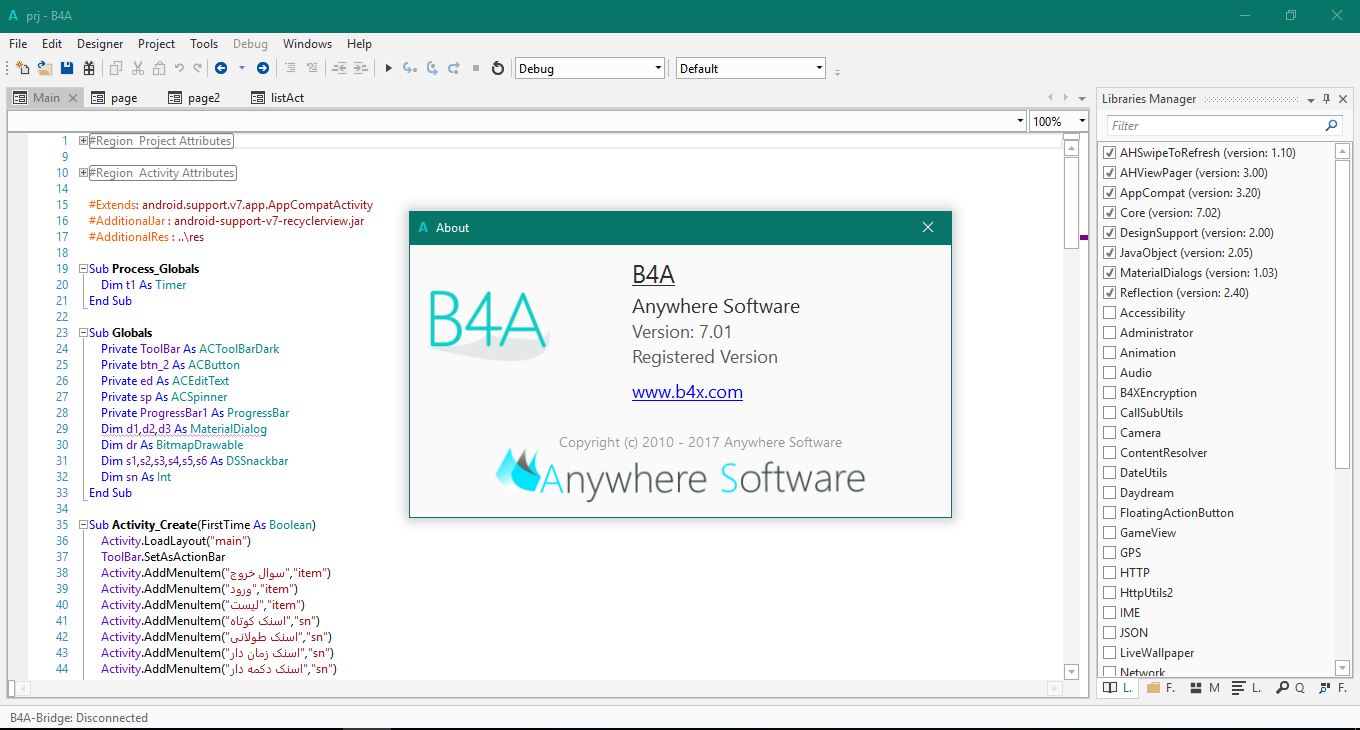The image size is (1360, 730).
Task: Close the About dialog
Action: [927, 227]
